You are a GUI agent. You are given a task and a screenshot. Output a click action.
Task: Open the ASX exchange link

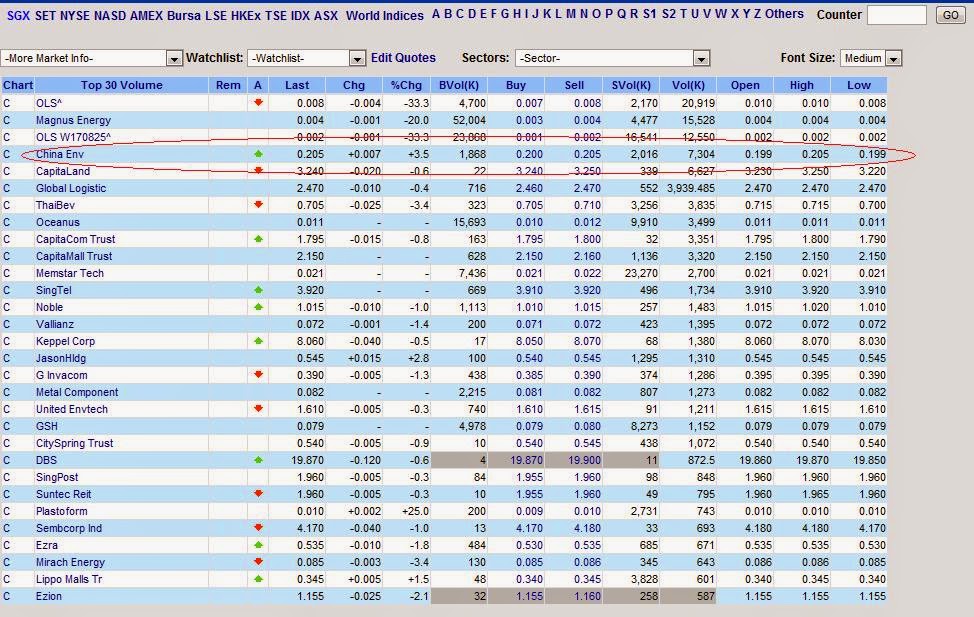pyautogui.click(x=326, y=16)
